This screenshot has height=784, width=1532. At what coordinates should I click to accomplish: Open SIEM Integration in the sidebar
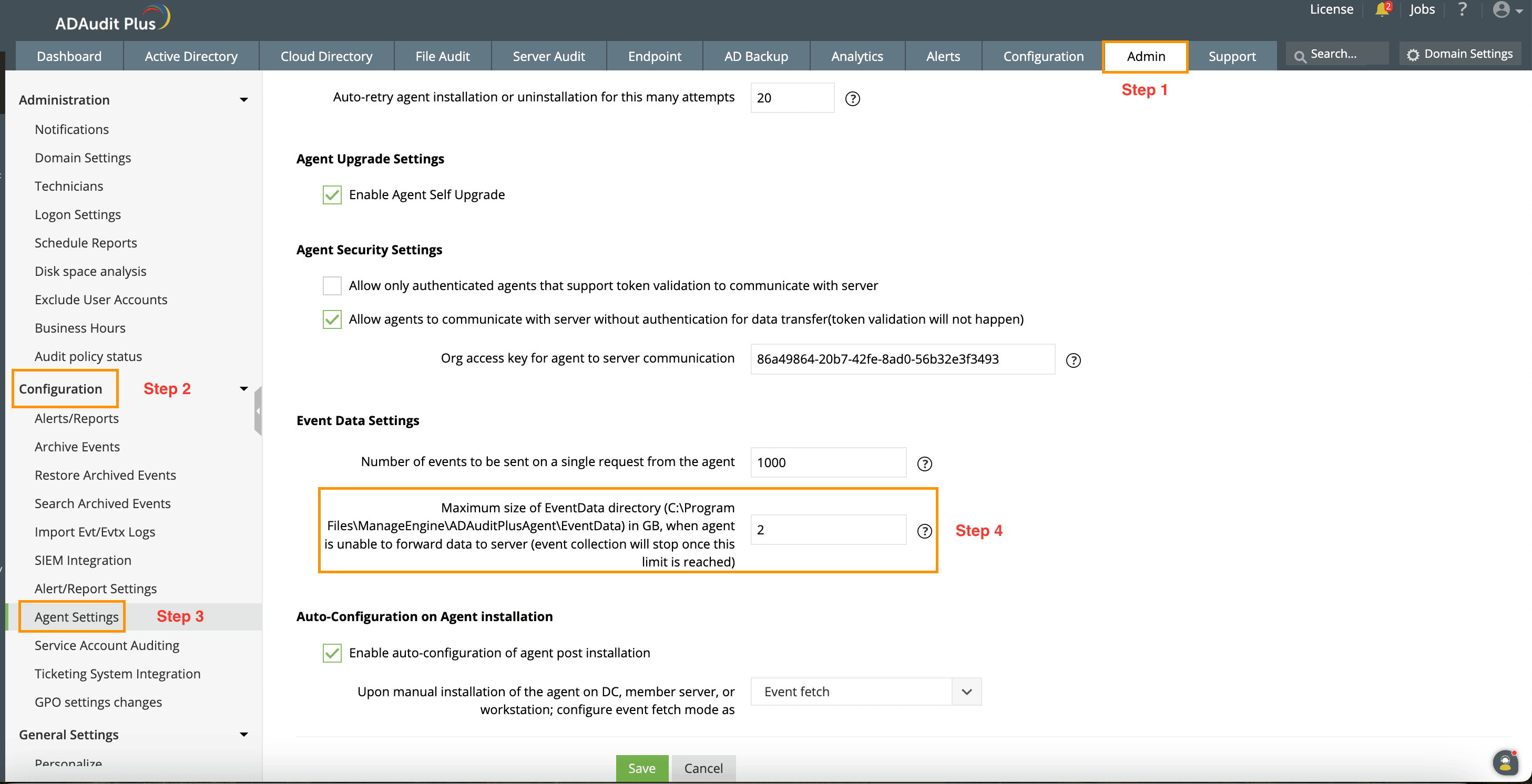(83, 561)
